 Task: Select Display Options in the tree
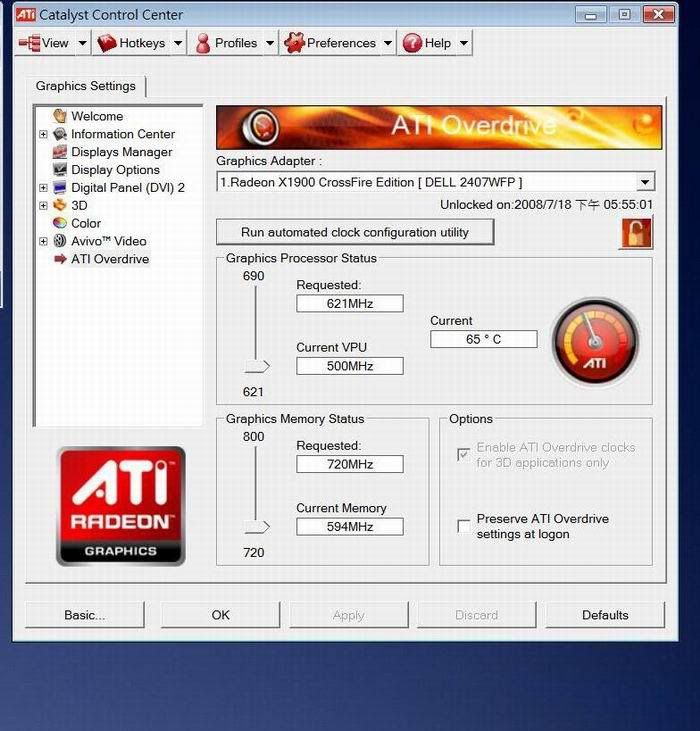coord(115,170)
